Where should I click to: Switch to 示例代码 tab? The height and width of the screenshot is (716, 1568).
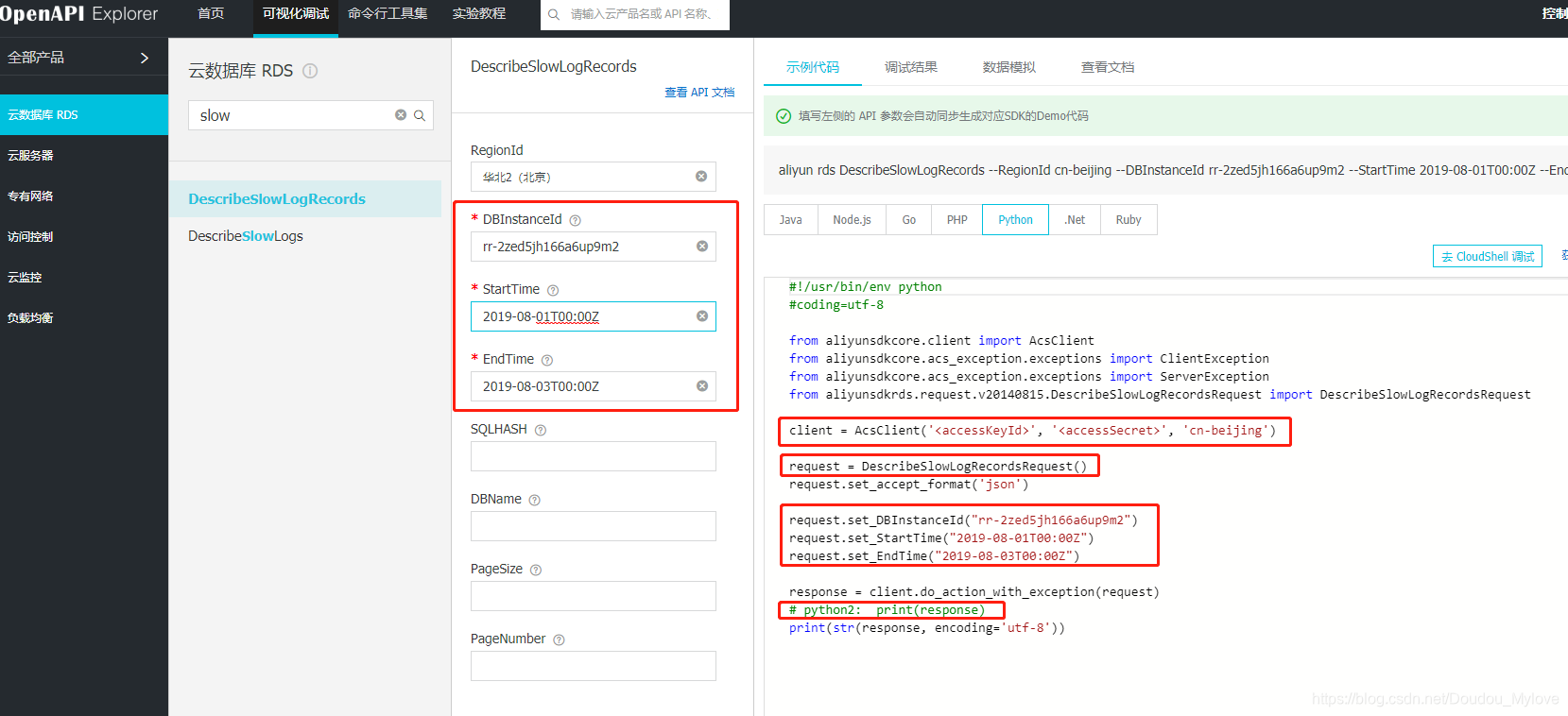tap(813, 67)
